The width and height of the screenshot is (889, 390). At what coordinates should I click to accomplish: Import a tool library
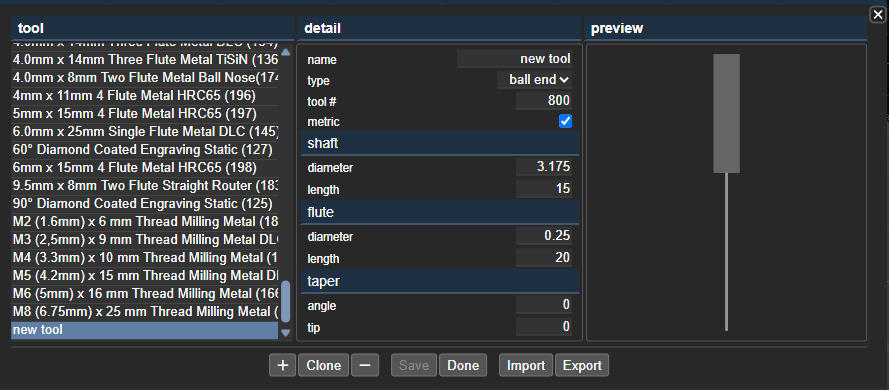pyautogui.click(x=526, y=366)
